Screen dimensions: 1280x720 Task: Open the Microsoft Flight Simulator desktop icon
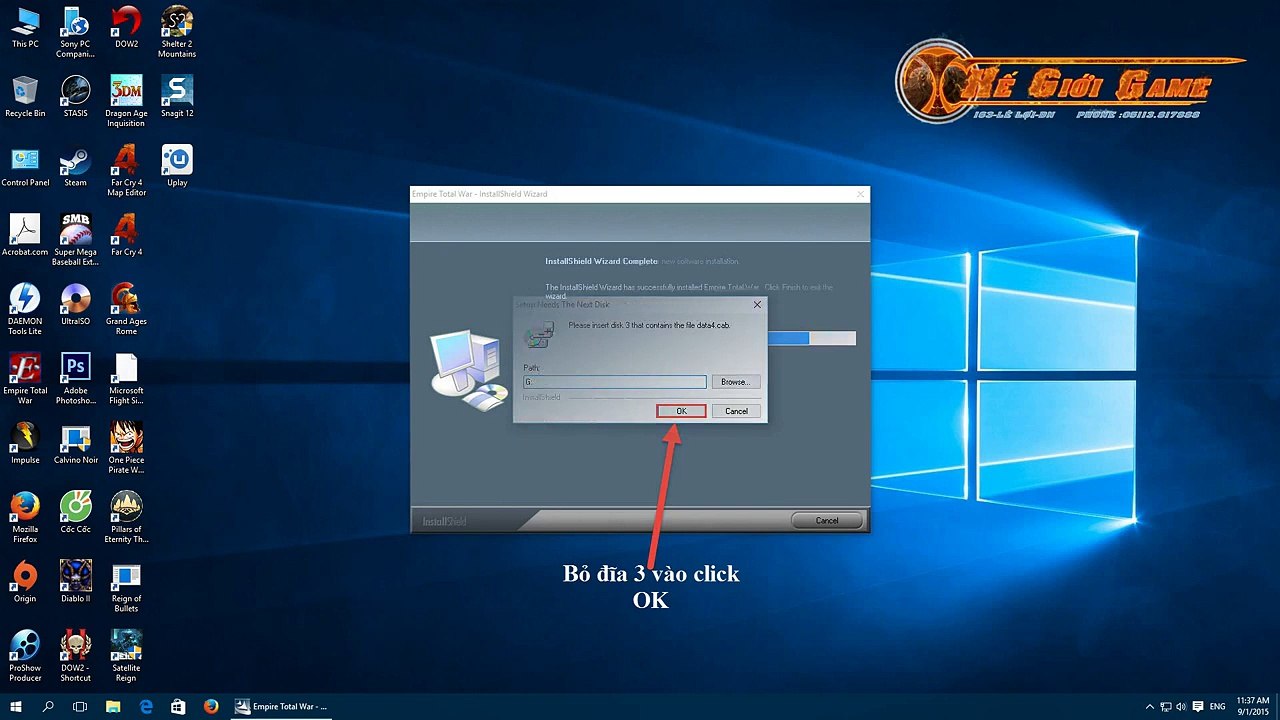(126, 379)
